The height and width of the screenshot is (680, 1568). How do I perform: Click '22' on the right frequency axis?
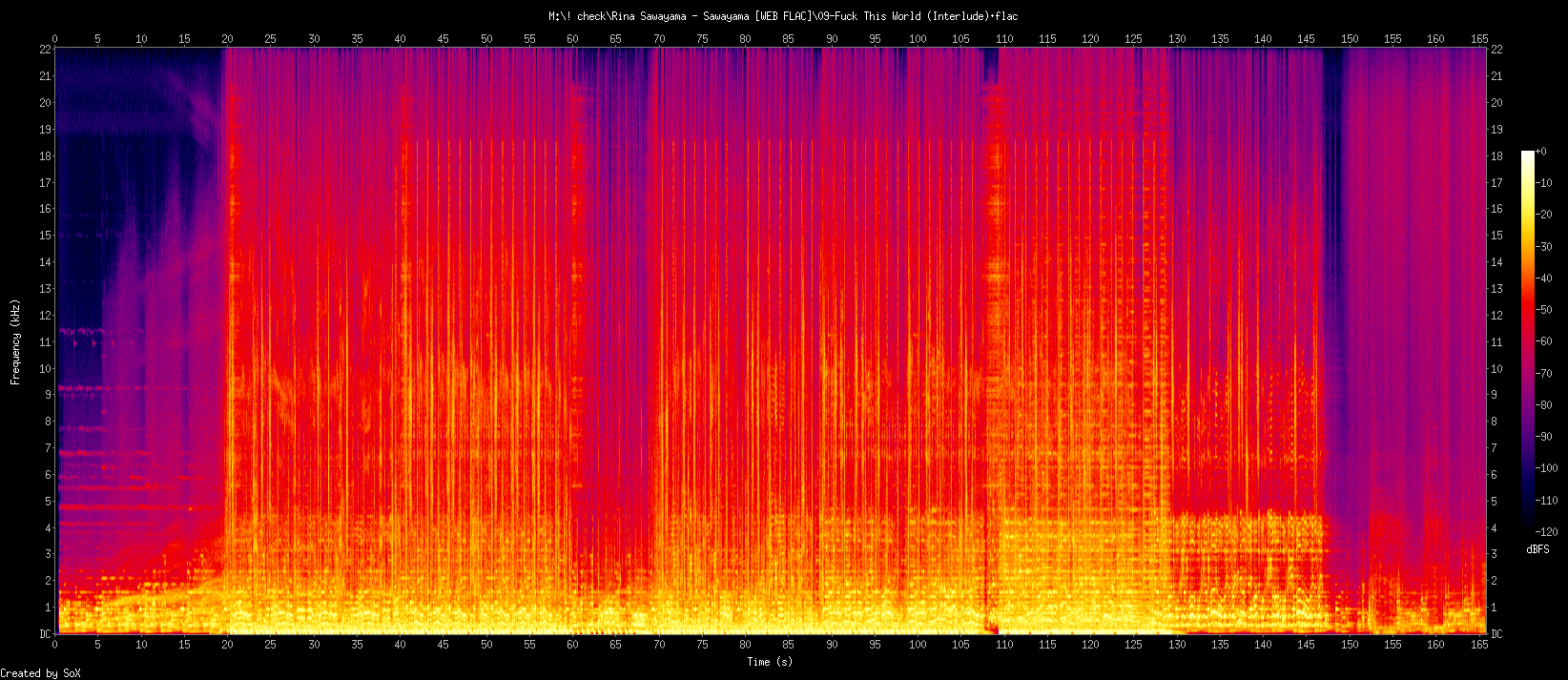(1497, 50)
